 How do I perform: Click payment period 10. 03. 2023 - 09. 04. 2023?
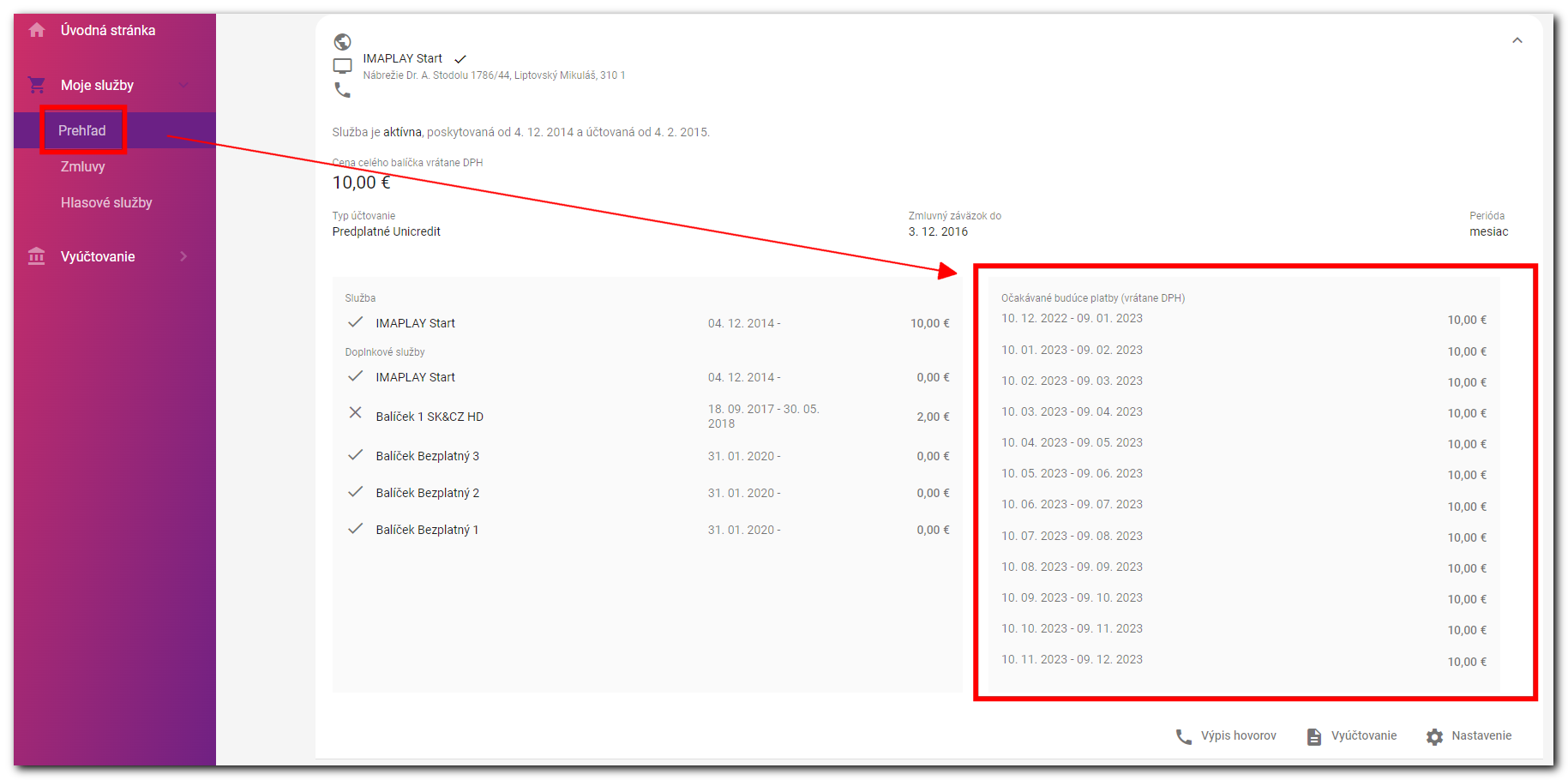pos(1072,411)
